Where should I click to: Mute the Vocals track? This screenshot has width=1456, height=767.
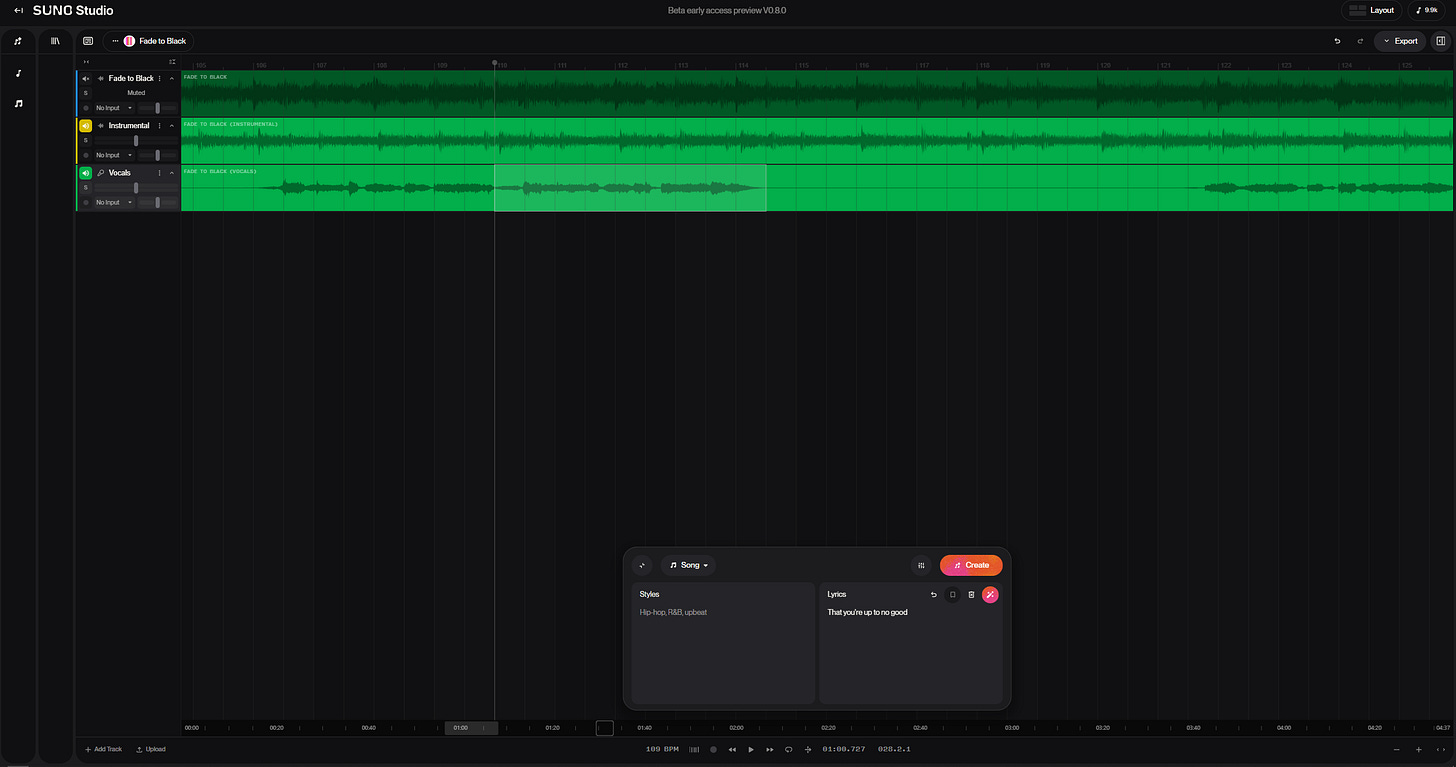coord(86,173)
